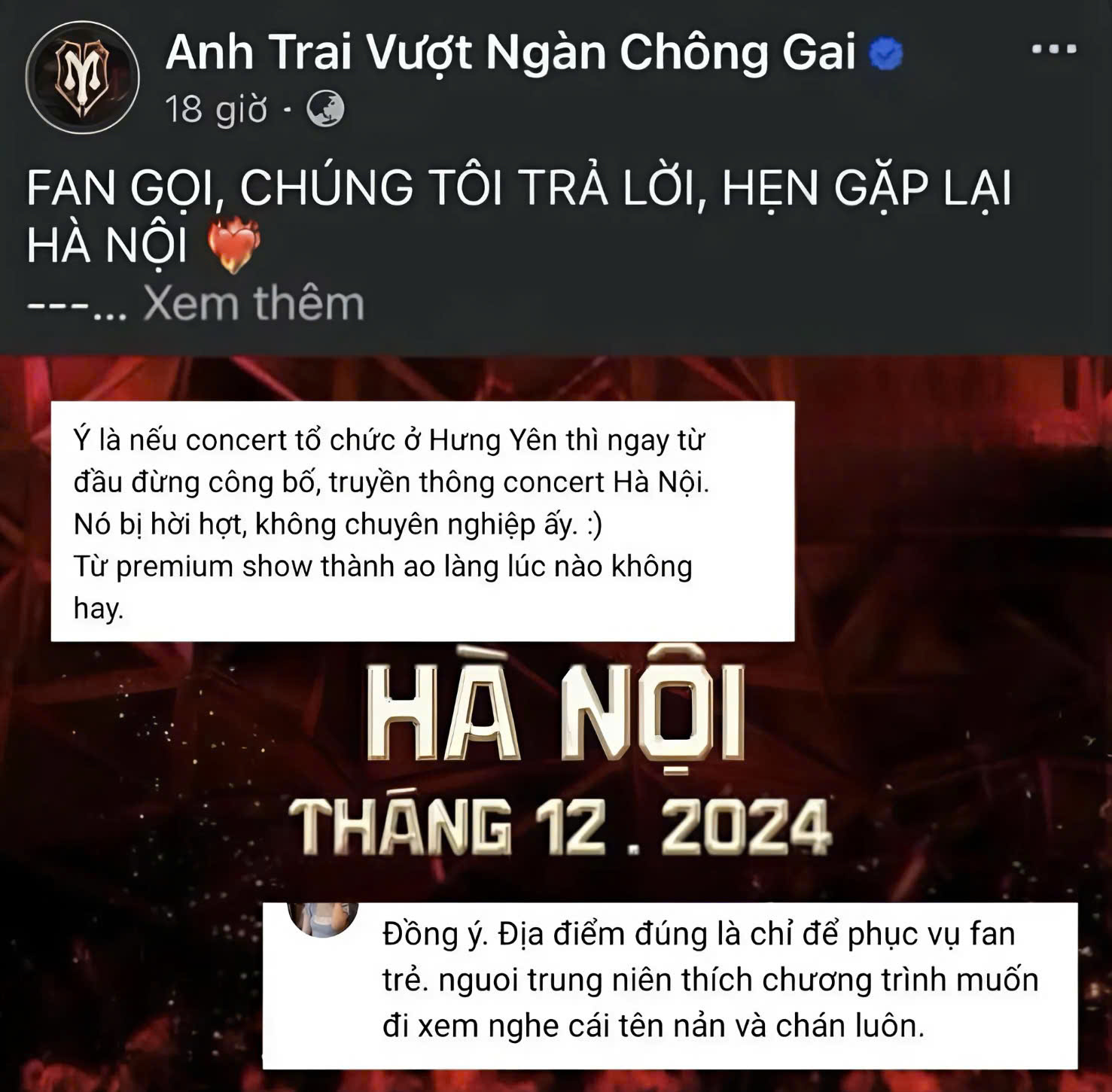Select the comment starting with Đồng ý

tap(670, 985)
